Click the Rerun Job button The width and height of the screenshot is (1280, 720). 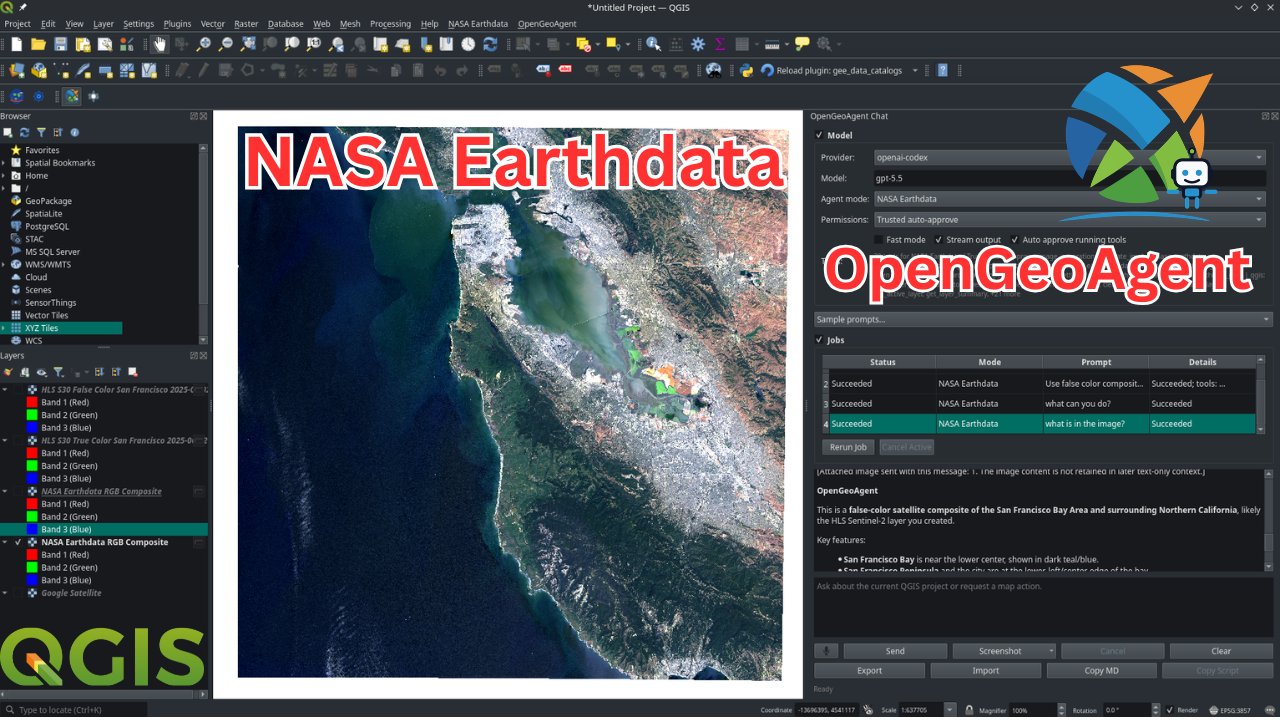[x=848, y=447]
